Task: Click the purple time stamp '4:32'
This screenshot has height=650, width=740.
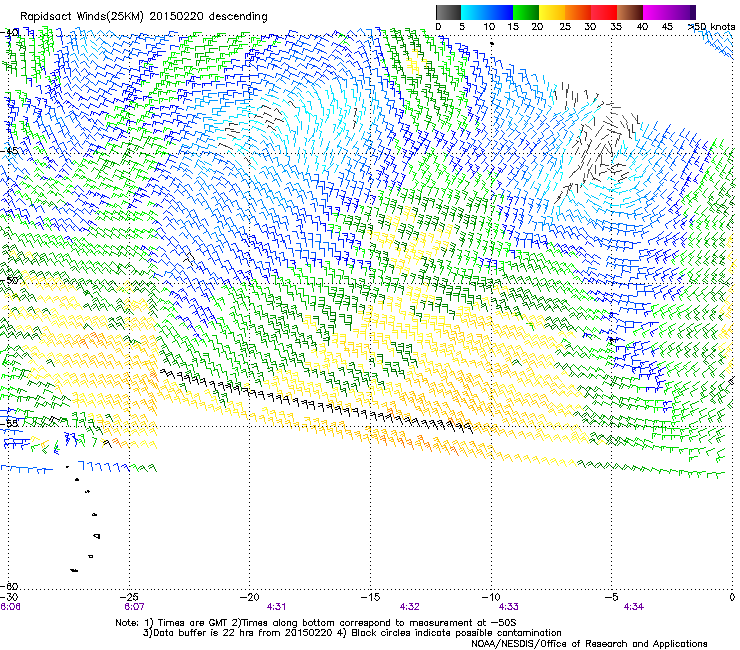Action: tap(409, 607)
